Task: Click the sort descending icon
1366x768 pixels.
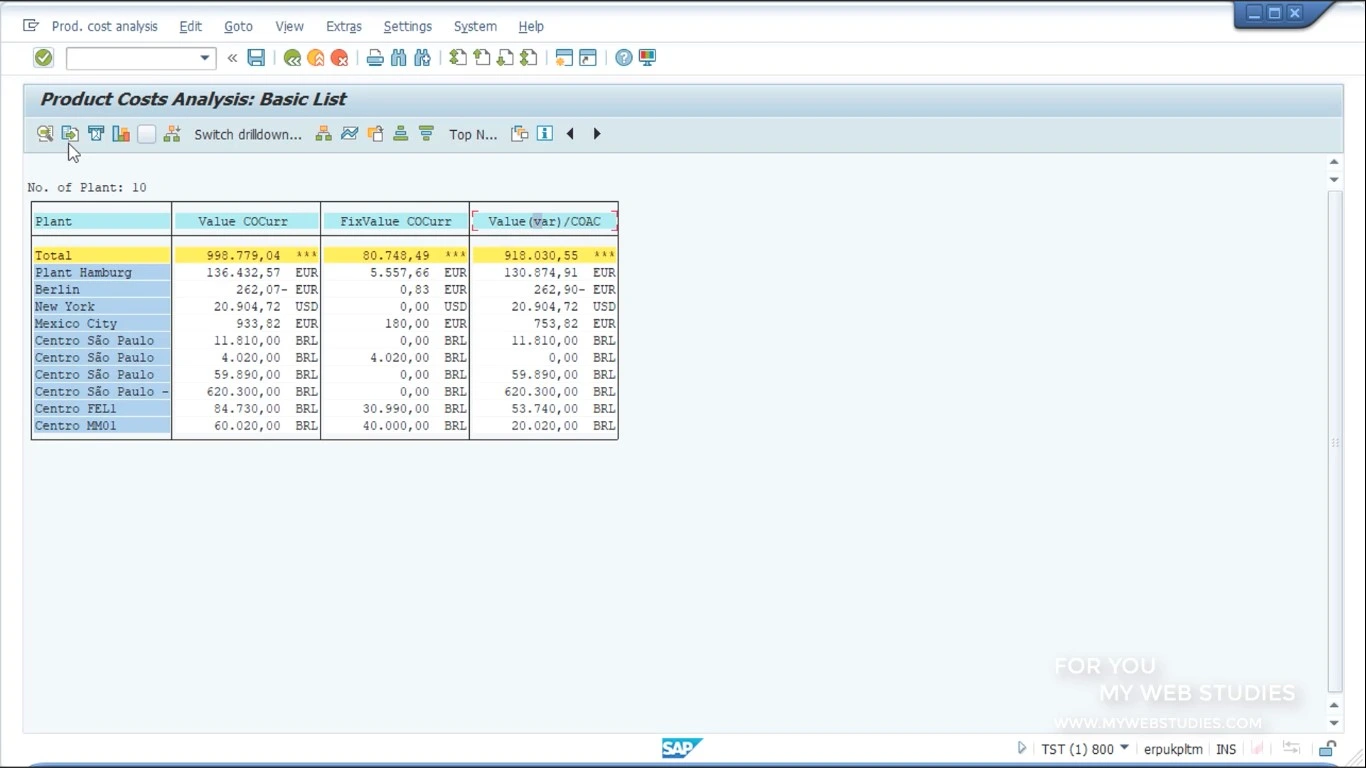Action: click(426, 134)
